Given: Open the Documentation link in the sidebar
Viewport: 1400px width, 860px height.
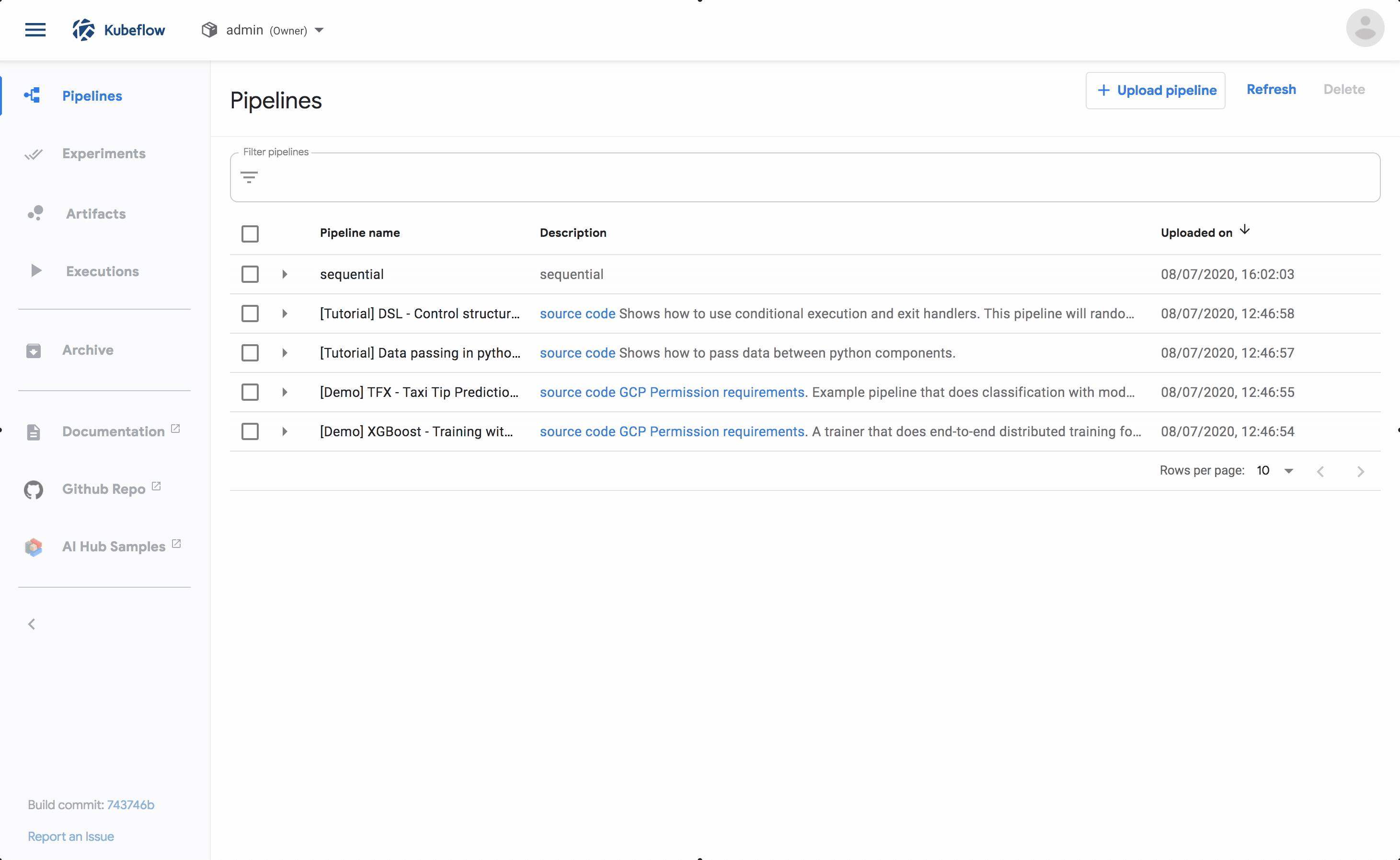Looking at the screenshot, I should tap(113, 431).
